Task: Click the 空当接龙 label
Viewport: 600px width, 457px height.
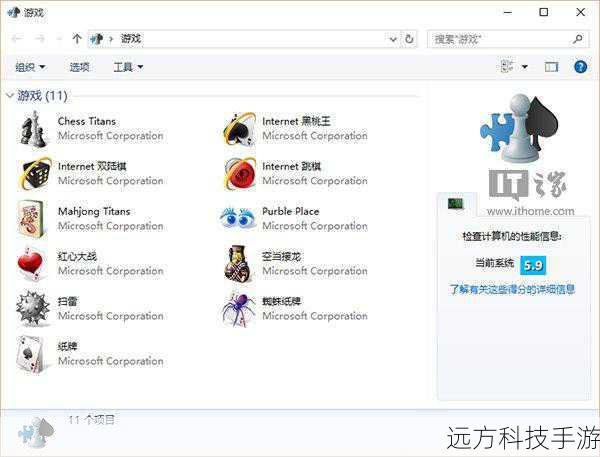Action: [x=281, y=256]
